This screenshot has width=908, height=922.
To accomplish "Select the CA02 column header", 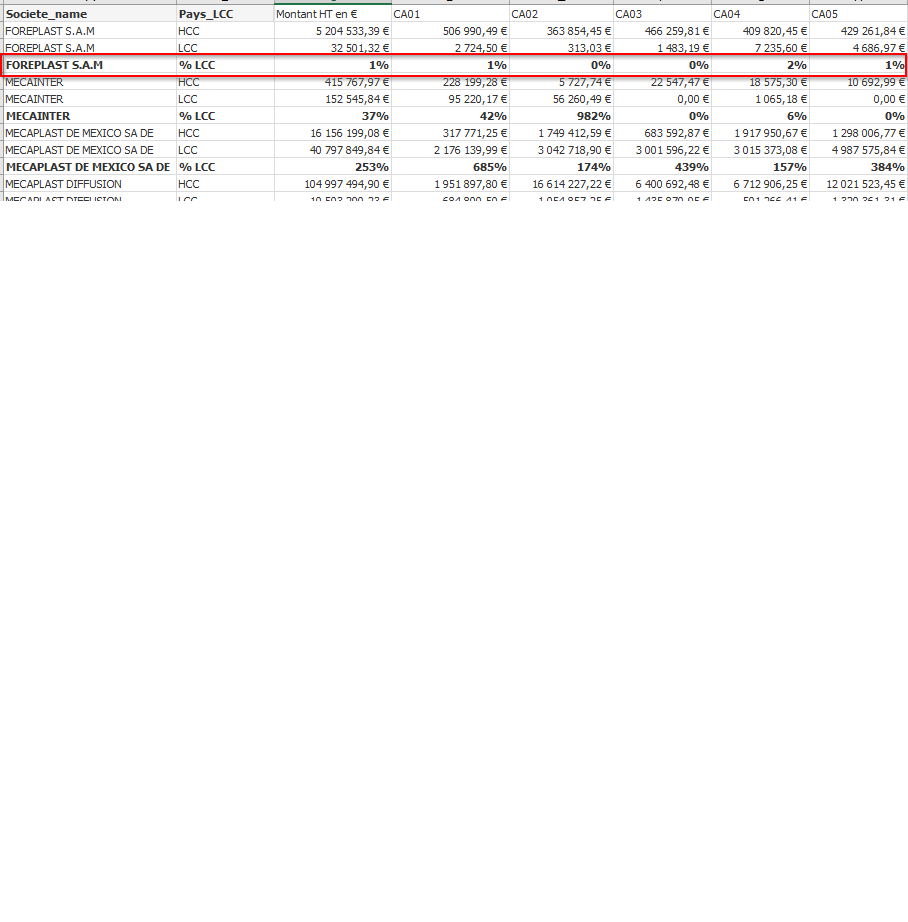I will (x=562, y=14).
